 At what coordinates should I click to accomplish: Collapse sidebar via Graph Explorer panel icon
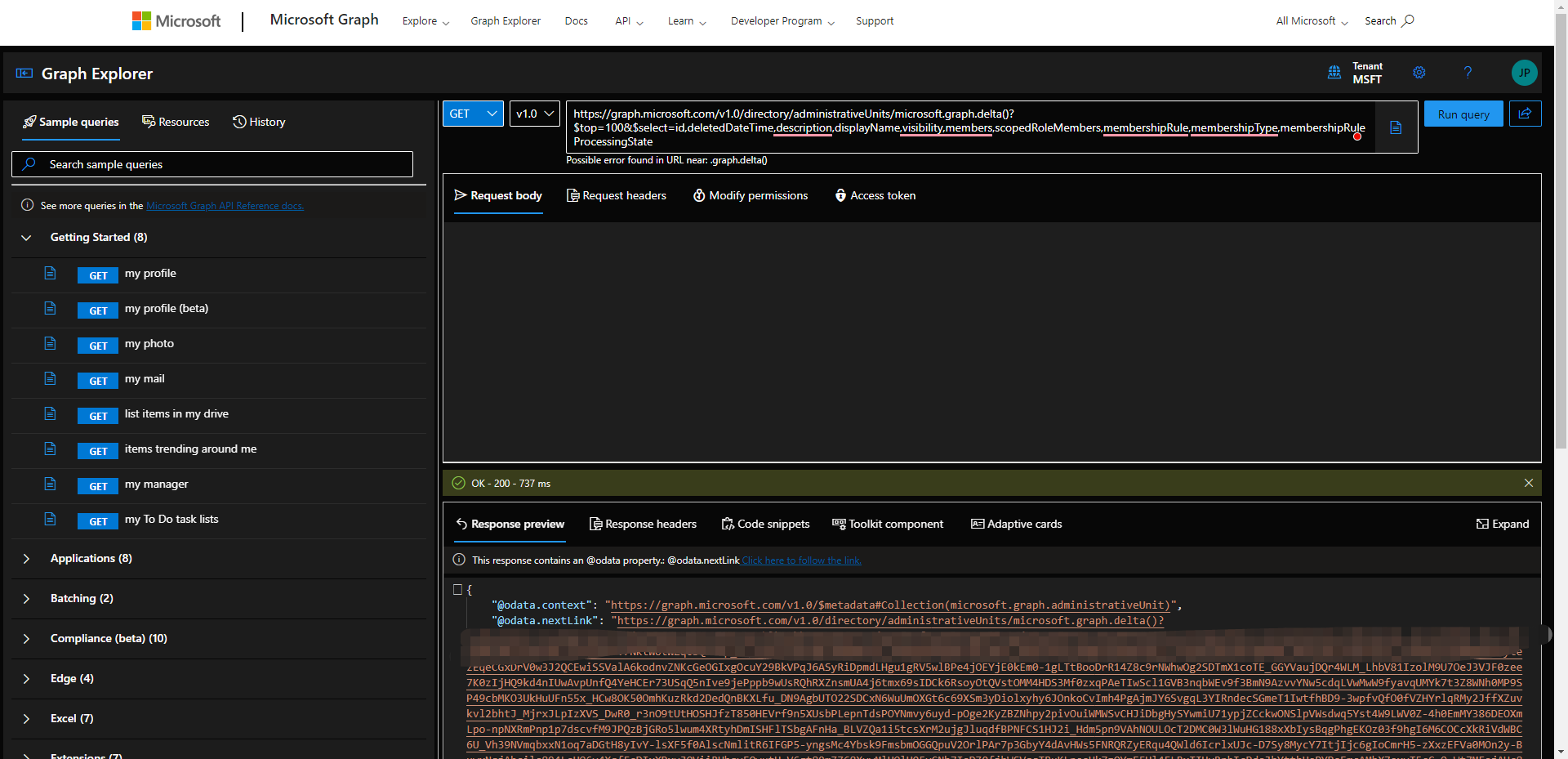click(x=24, y=74)
